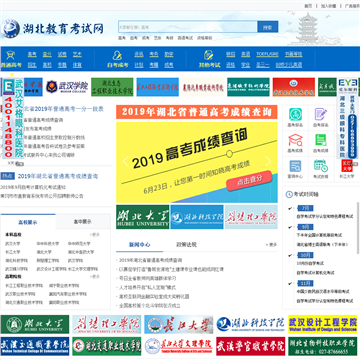Show next slide in score banner
The height and width of the screenshot is (360, 360).
(x=268, y=162)
